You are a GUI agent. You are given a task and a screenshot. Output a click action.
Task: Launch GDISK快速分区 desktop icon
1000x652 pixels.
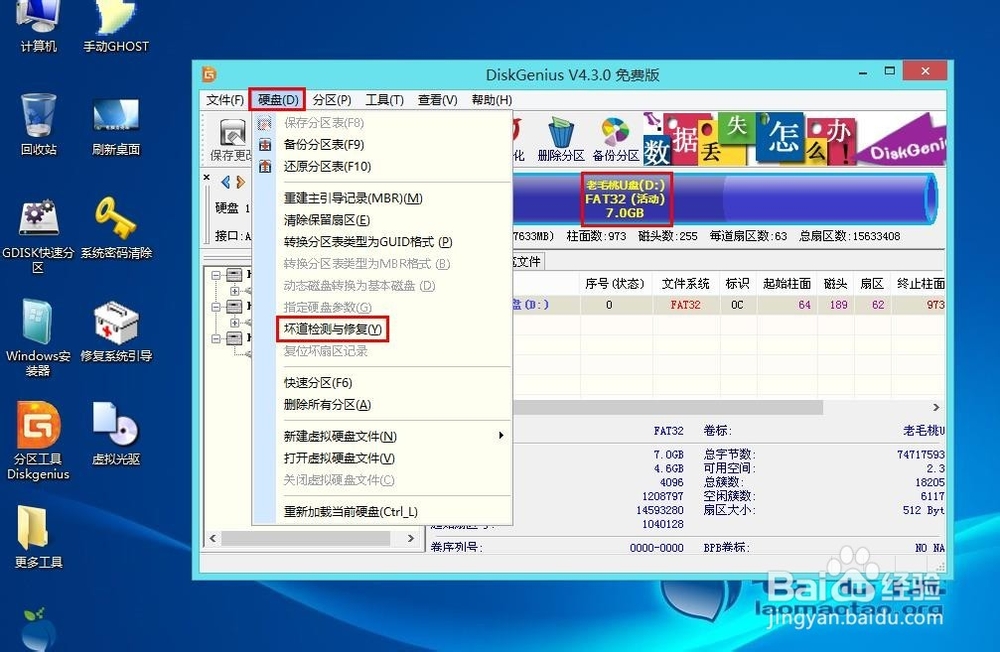38,235
